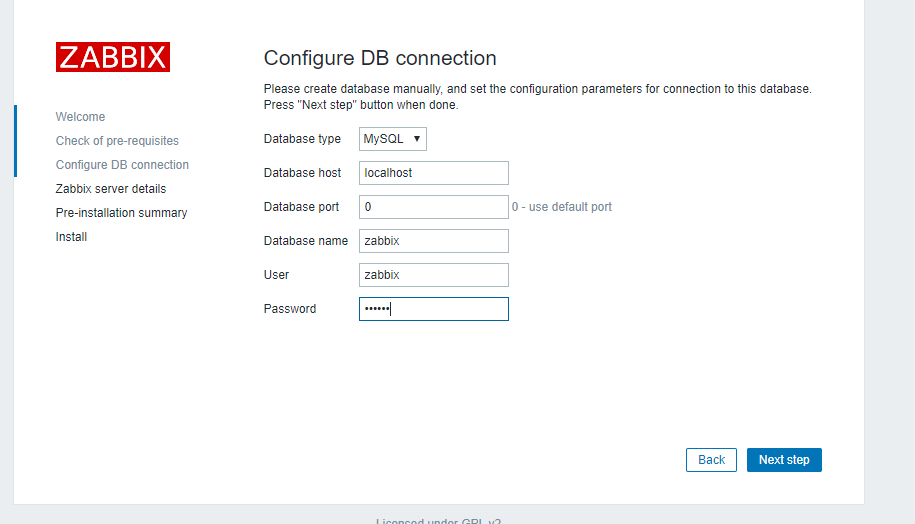Select Check of pre-requisites step
This screenshot has height=524, width=915.
click(117, 141)
